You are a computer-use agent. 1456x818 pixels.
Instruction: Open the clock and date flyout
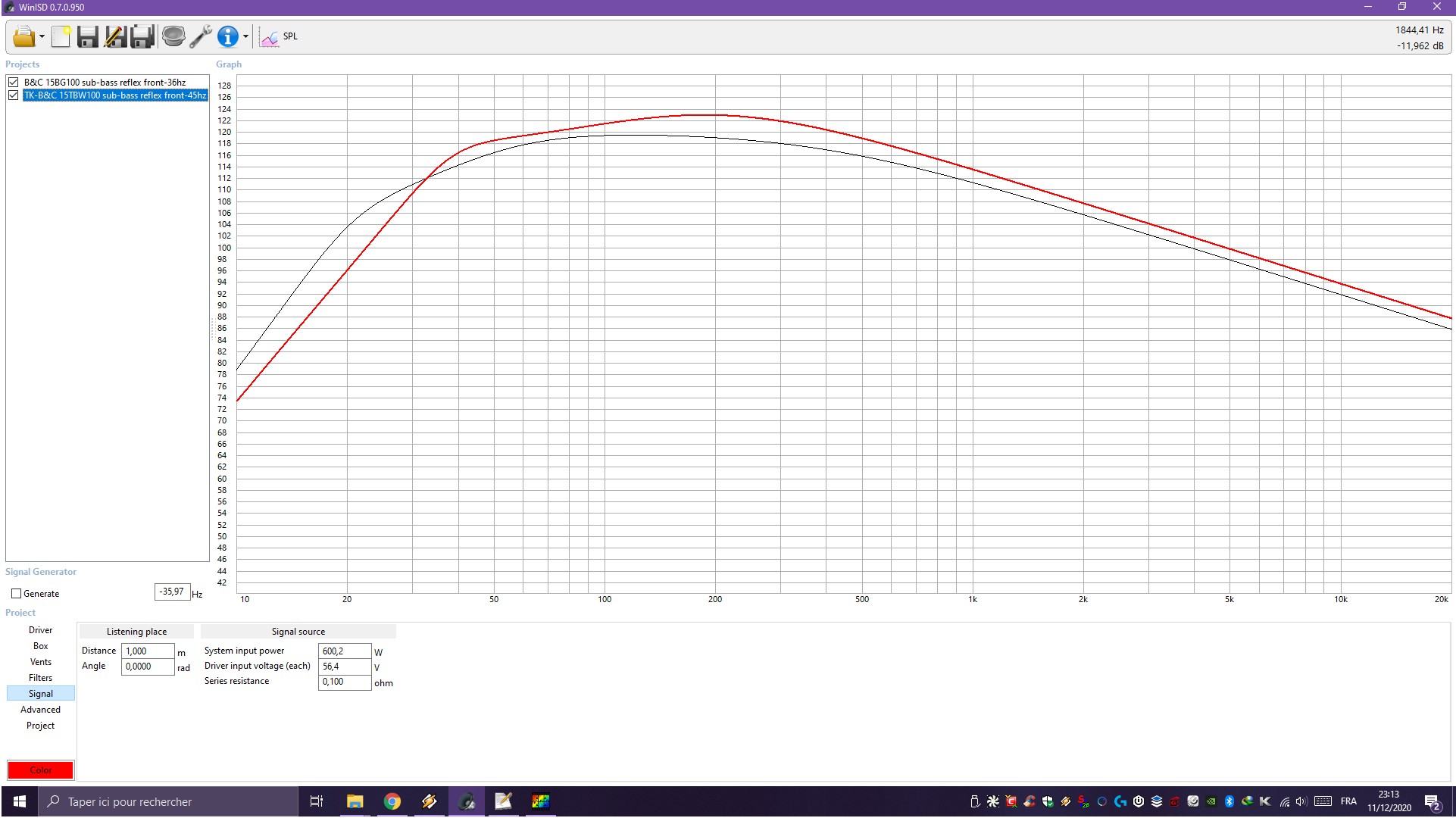tap(1389, 801)
